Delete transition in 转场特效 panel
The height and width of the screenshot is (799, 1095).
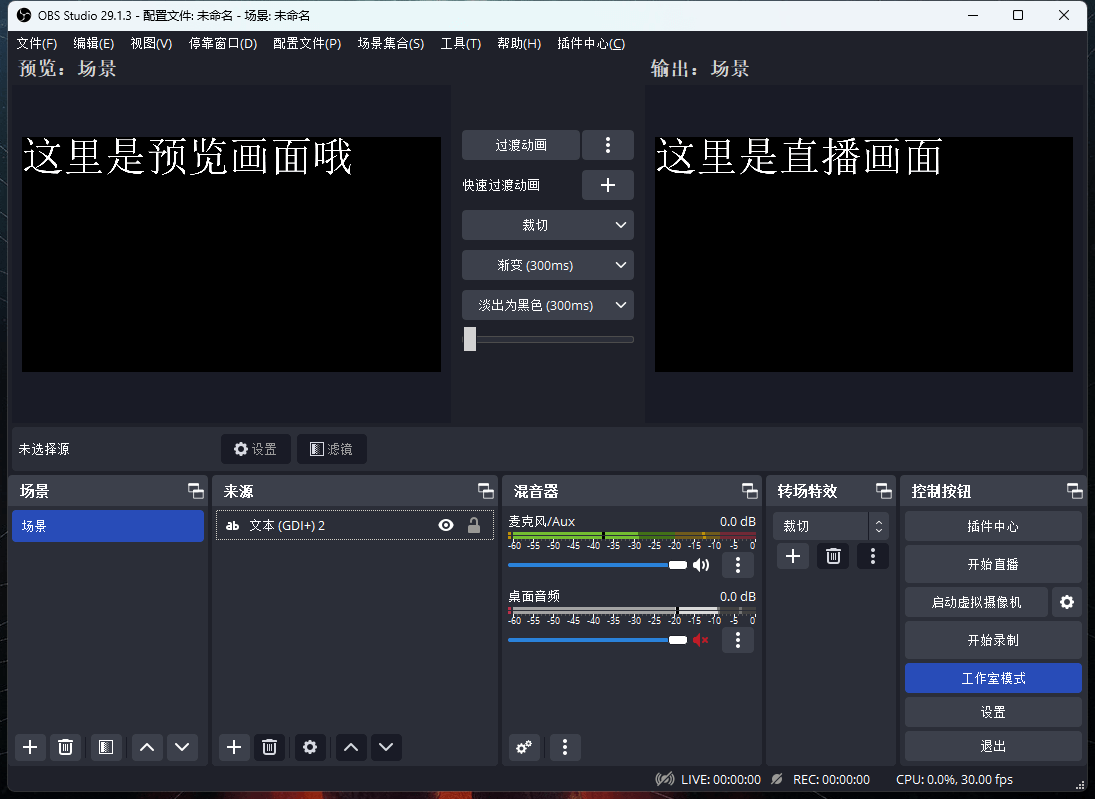[833, 556]
